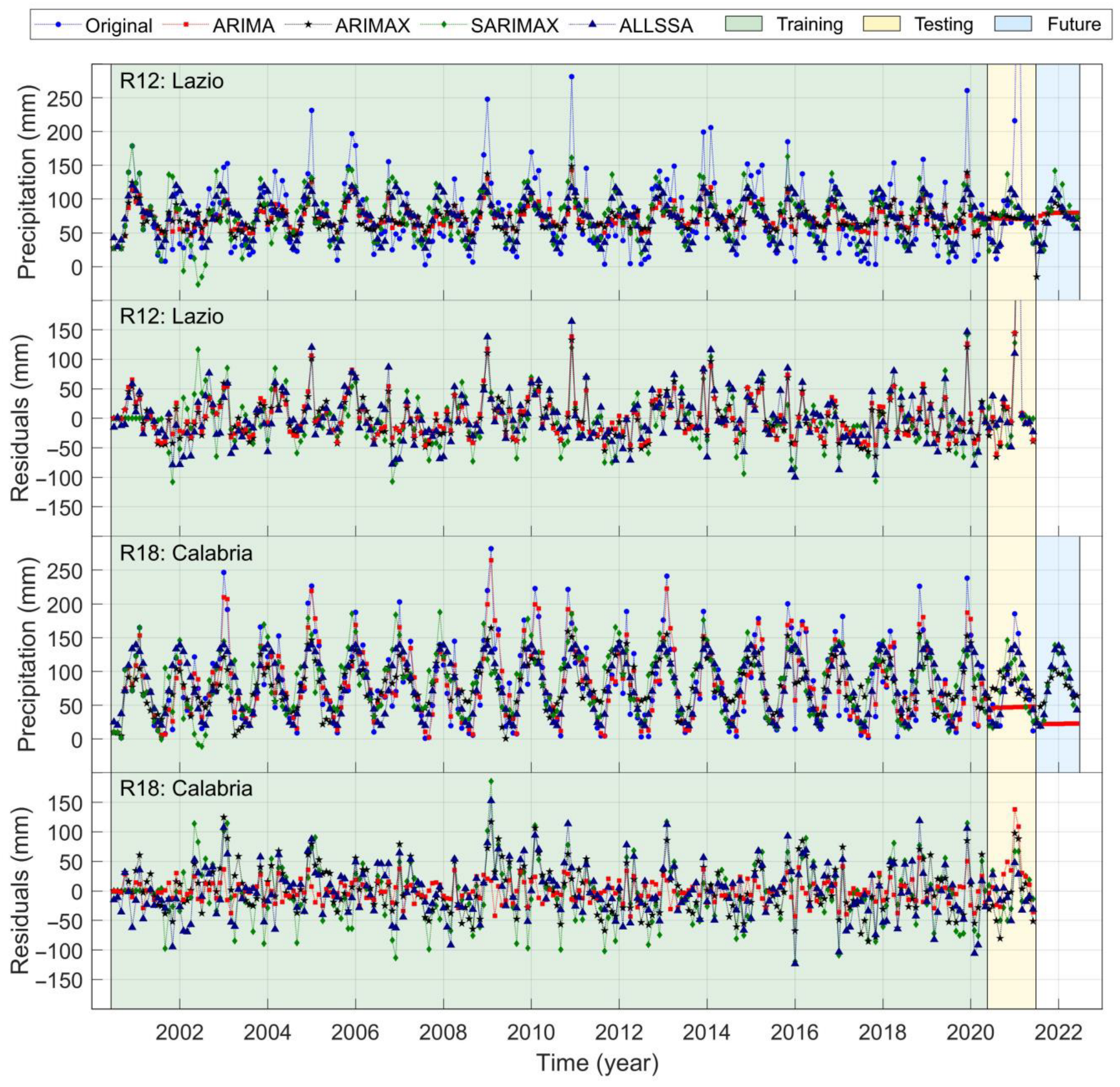
Task: Click the Training legend text label
Action: [x=809, y=25]
